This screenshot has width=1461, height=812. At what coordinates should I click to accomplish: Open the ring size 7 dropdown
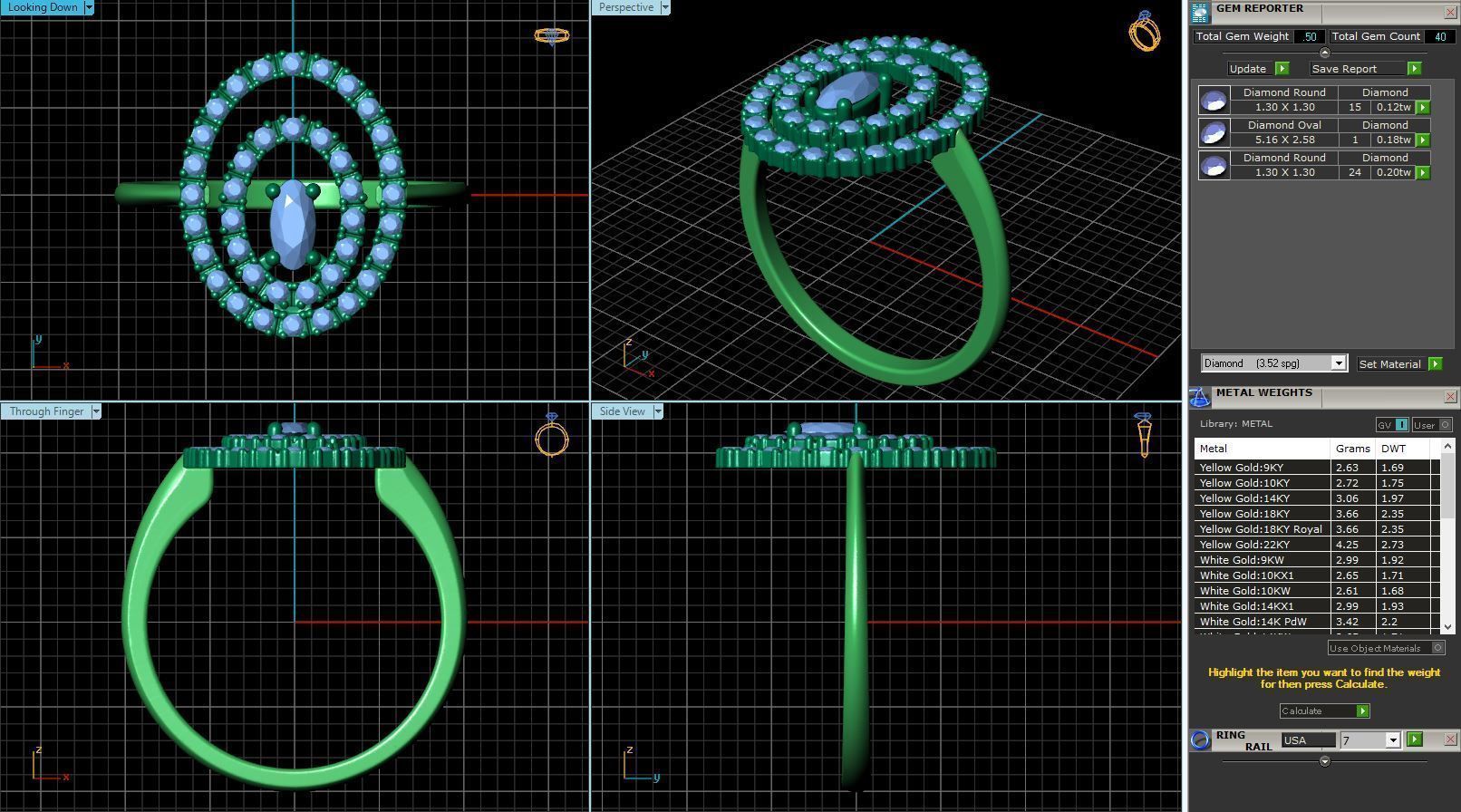click(x=1393, y=740)
